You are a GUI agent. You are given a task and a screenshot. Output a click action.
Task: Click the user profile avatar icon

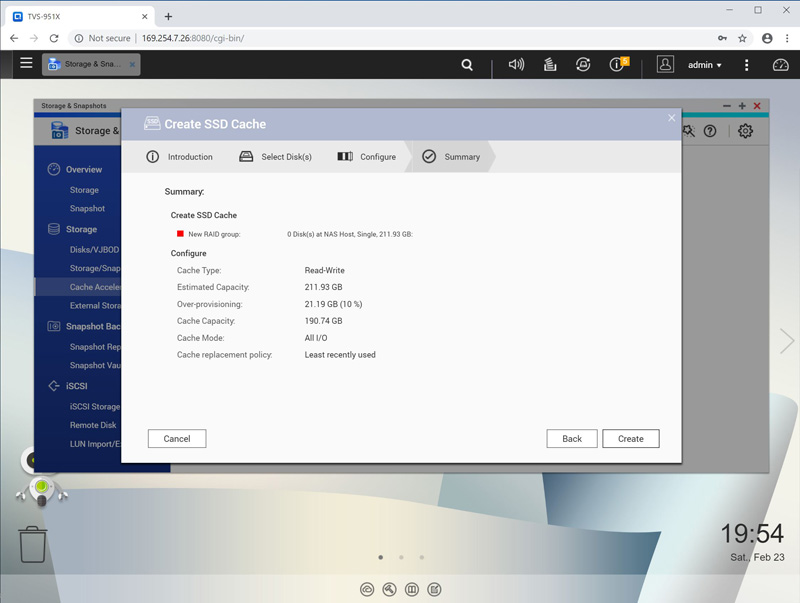(665, 64)
